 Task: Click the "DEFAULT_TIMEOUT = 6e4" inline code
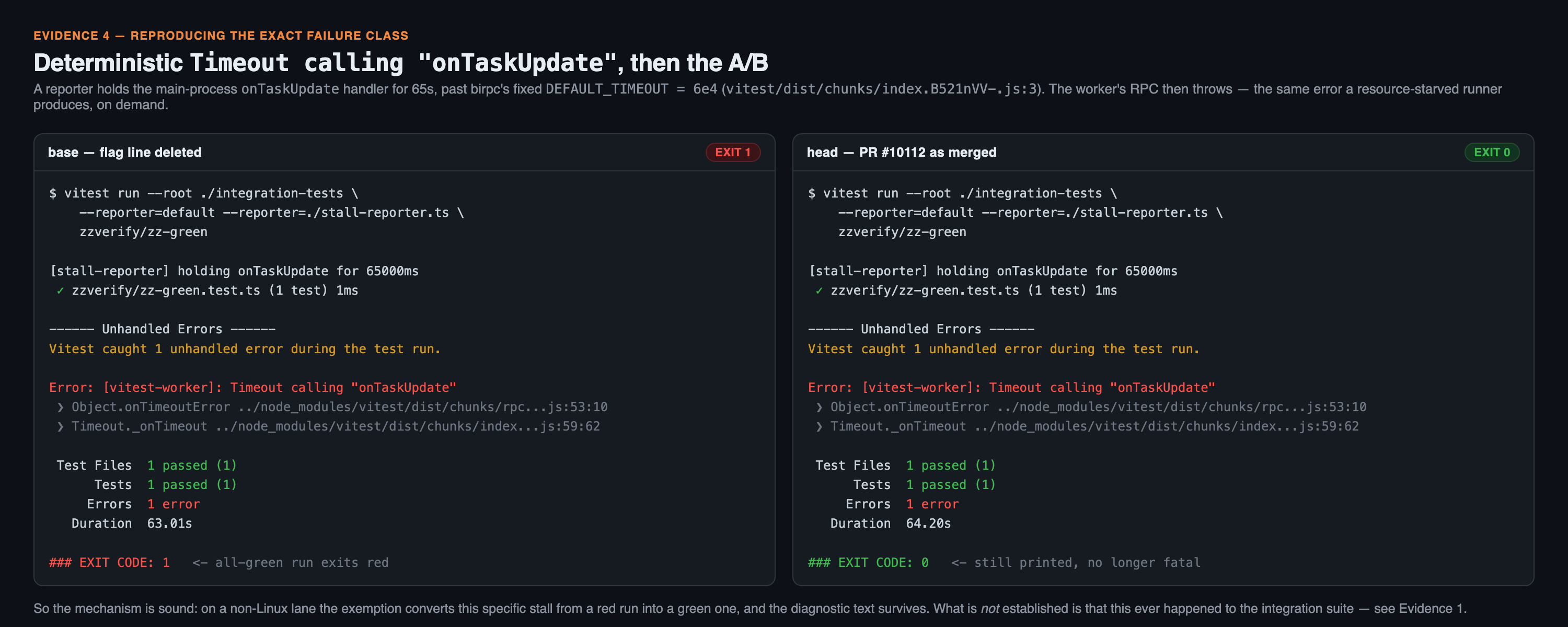(631, 89)
